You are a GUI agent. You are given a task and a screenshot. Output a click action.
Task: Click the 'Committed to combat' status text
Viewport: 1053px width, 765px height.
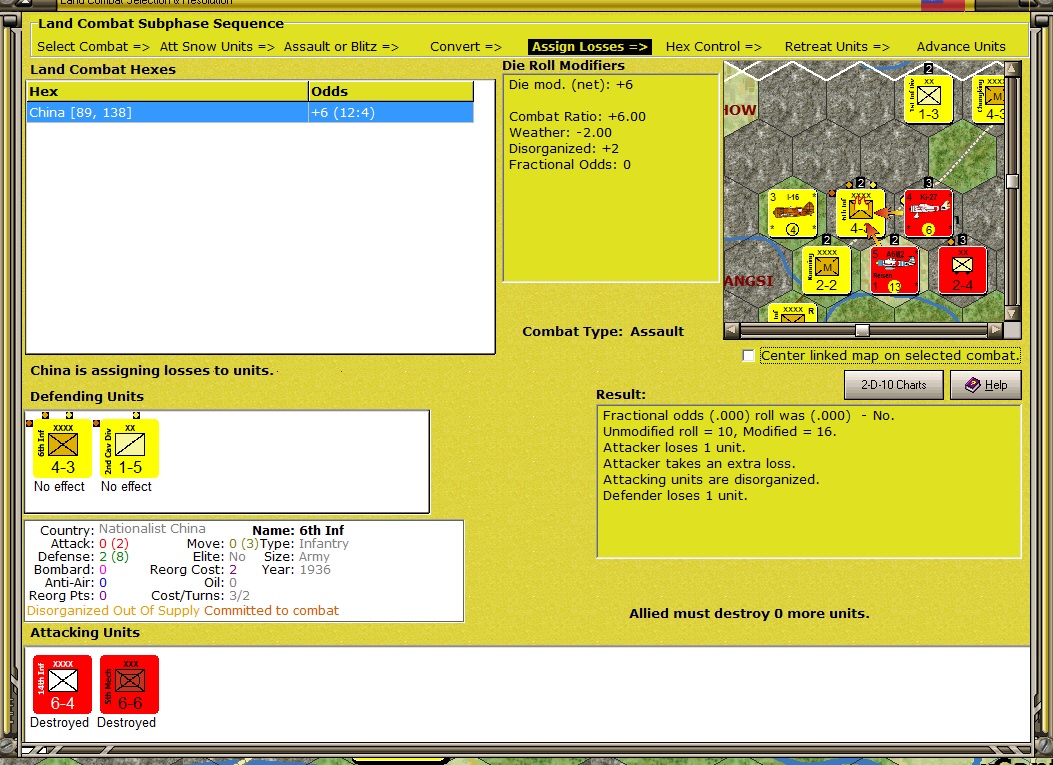(x=271, y=611)
